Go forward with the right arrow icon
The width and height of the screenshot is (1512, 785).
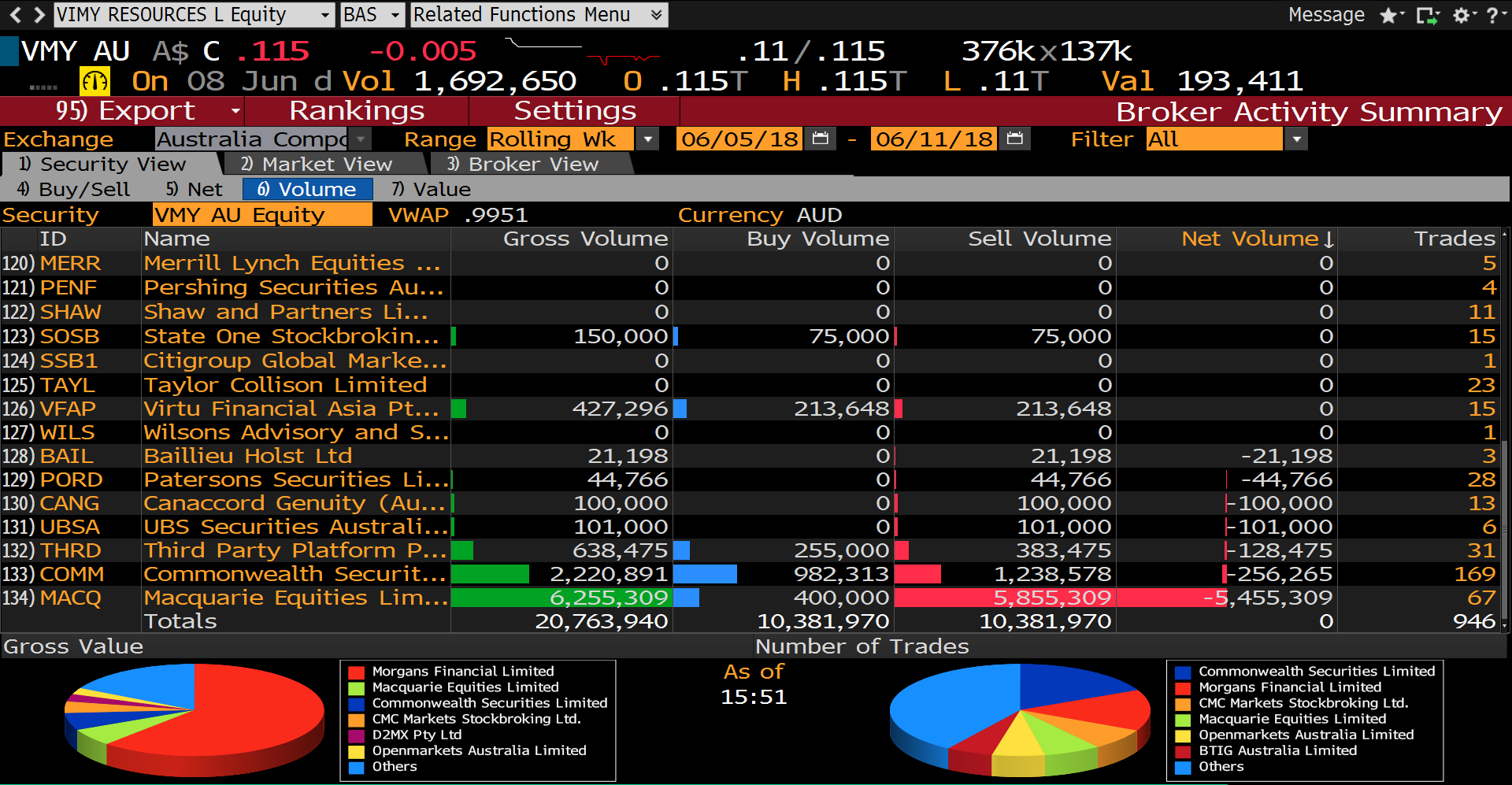click(x=39, y=14)
